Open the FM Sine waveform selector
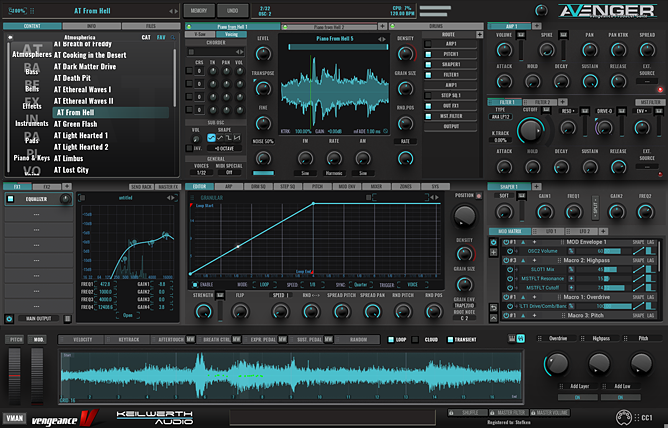 point(305,173)
